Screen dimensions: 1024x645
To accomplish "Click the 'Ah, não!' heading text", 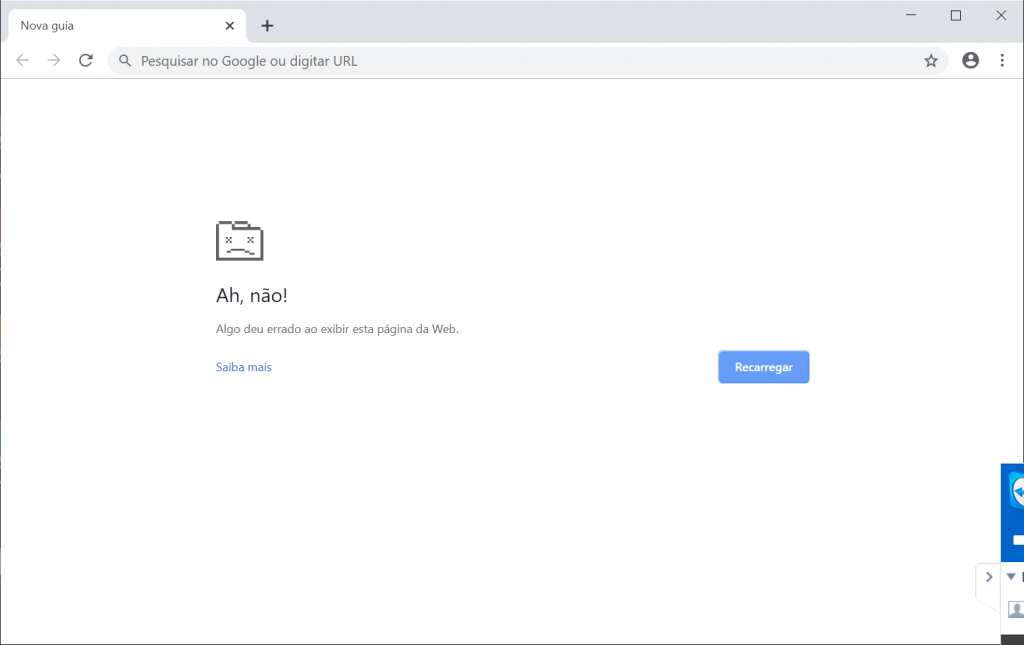I will tap(251, 295).
